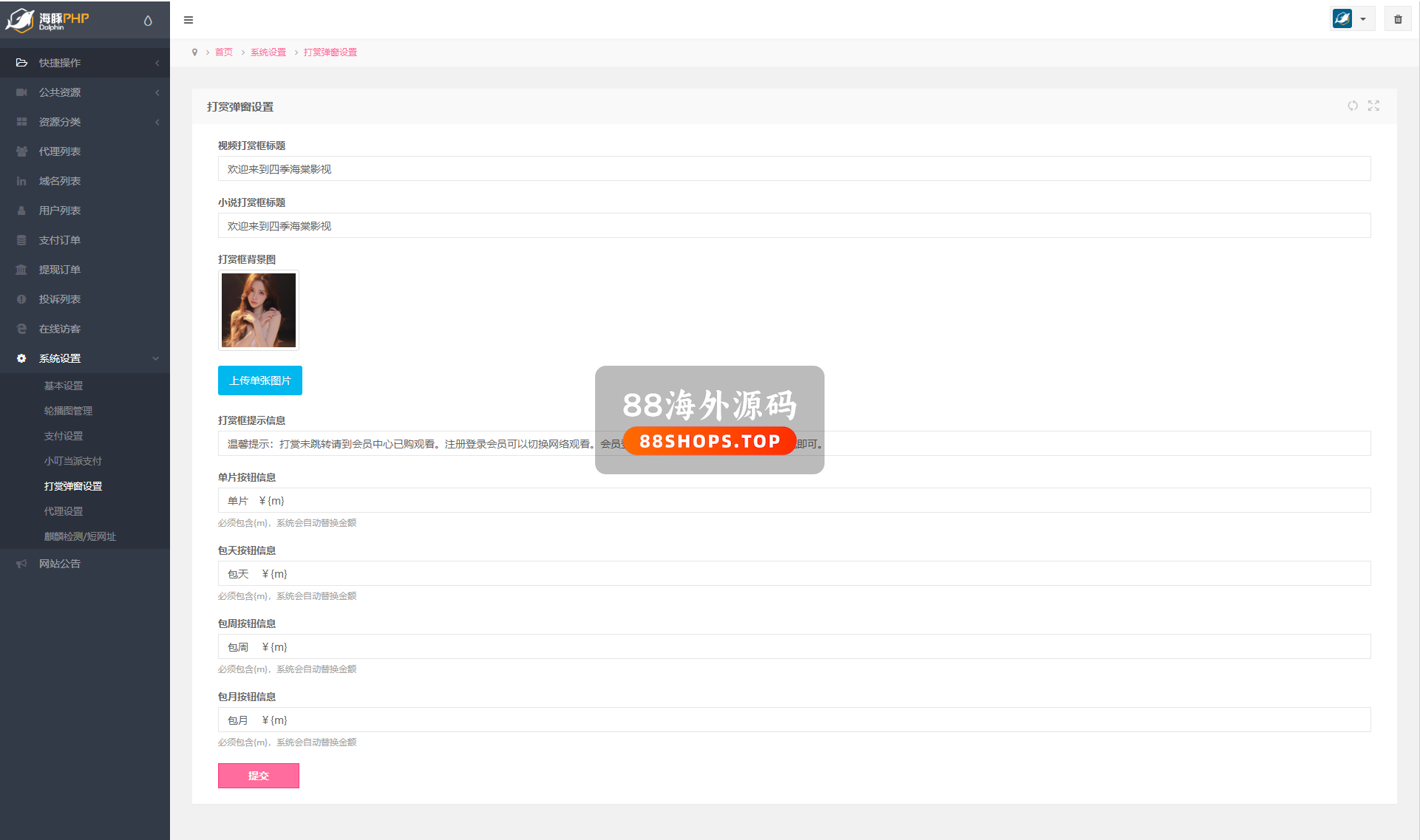Expand the 公共资源 sidebar menu
This screenshot has height=840, width=1420.
[60, 92]
